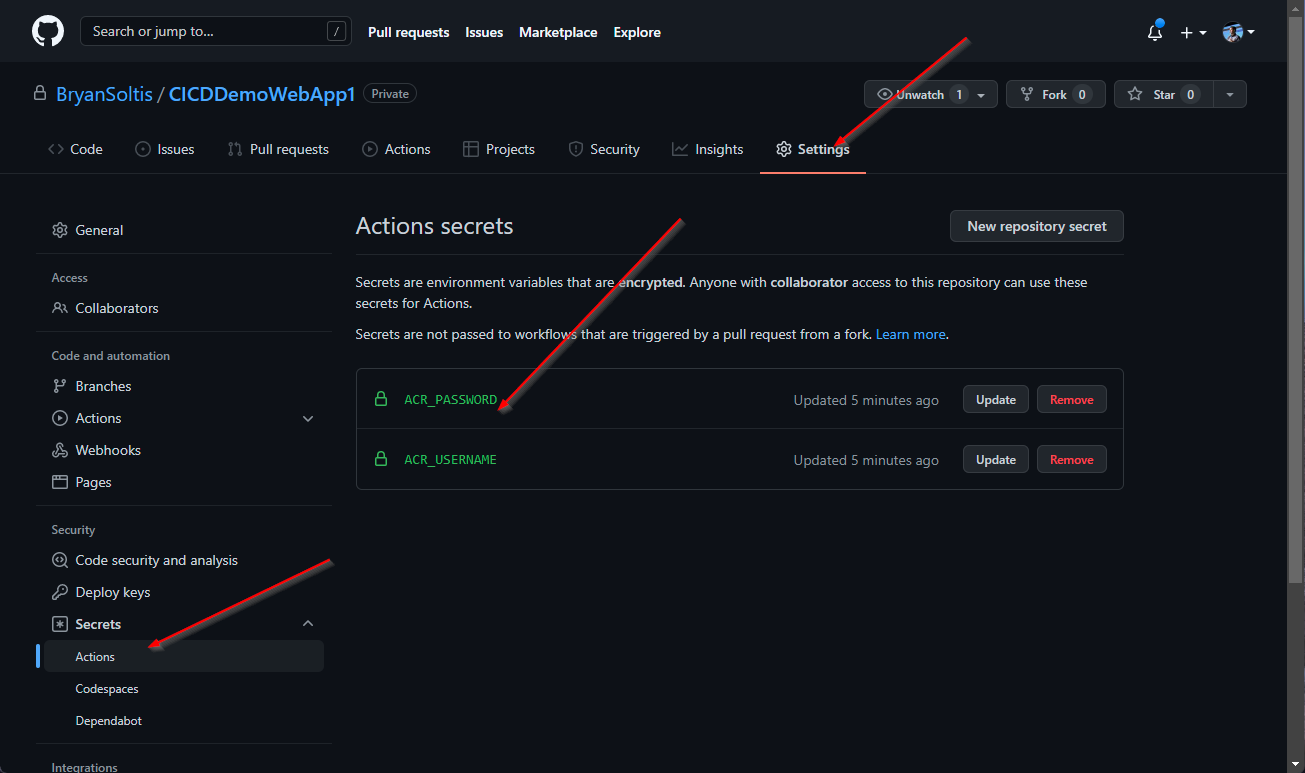Click New repository secret button
This screenshot has height=773, width=1305.
pos(1036,226)
